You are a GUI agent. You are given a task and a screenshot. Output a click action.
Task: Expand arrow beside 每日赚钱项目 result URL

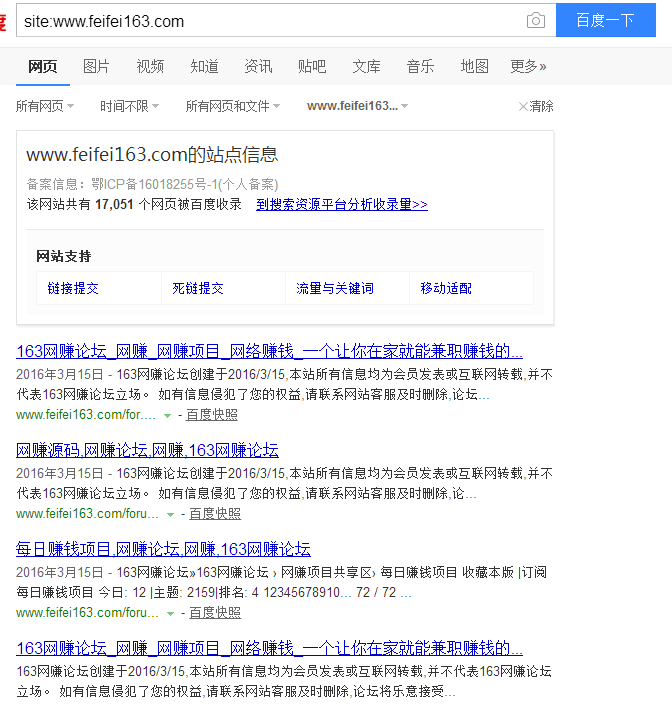pos(170,613)
